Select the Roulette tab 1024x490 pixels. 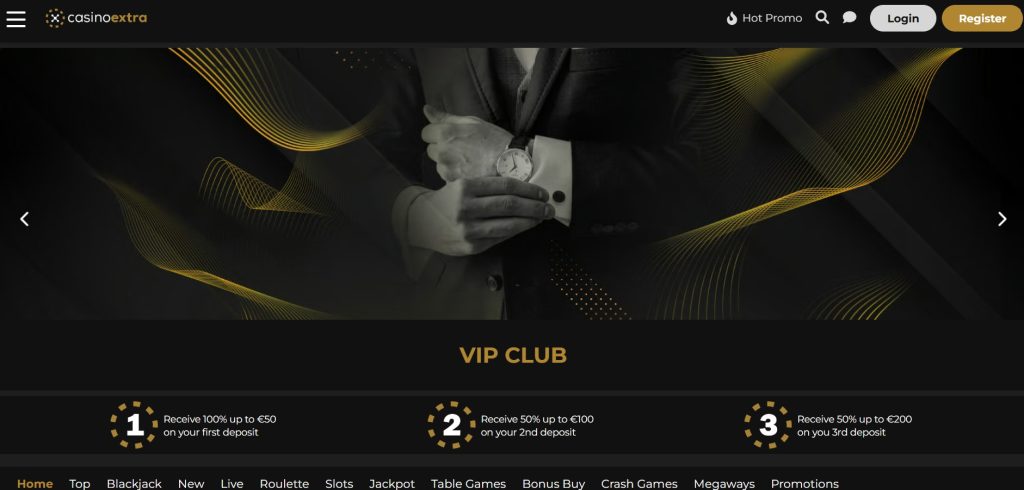(x=284, y=483)
